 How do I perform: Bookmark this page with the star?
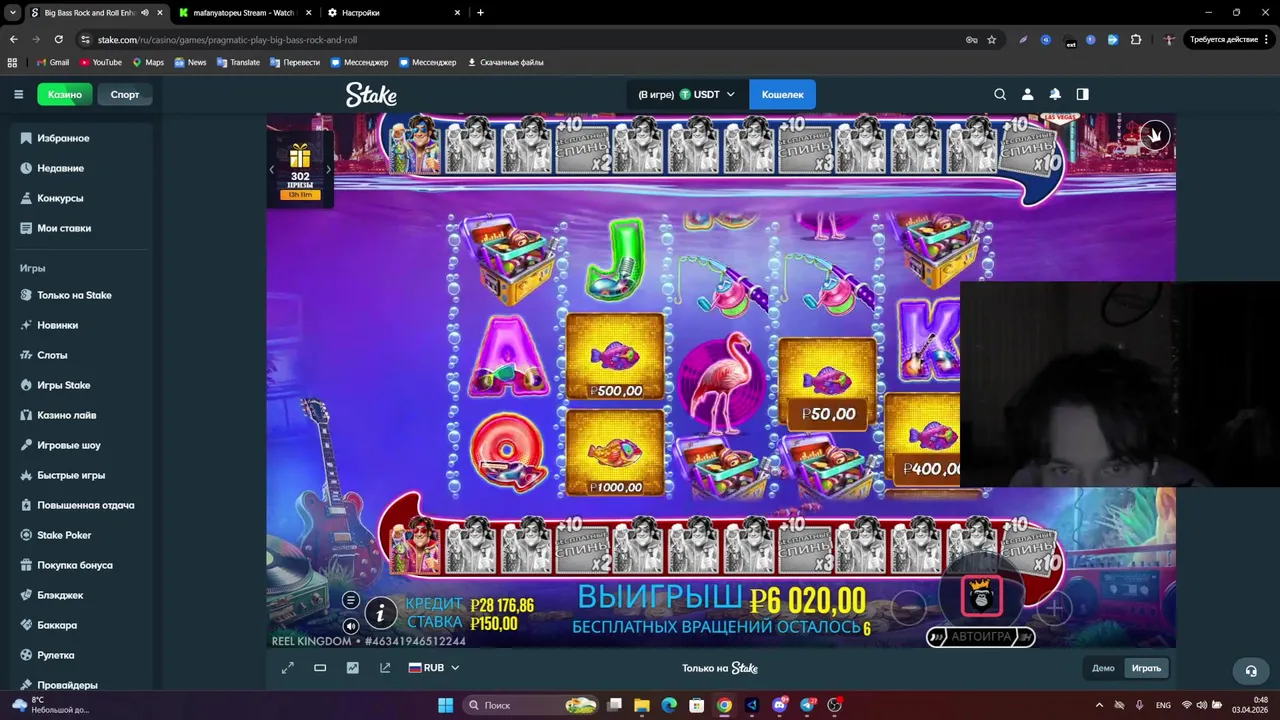point(992,40)
